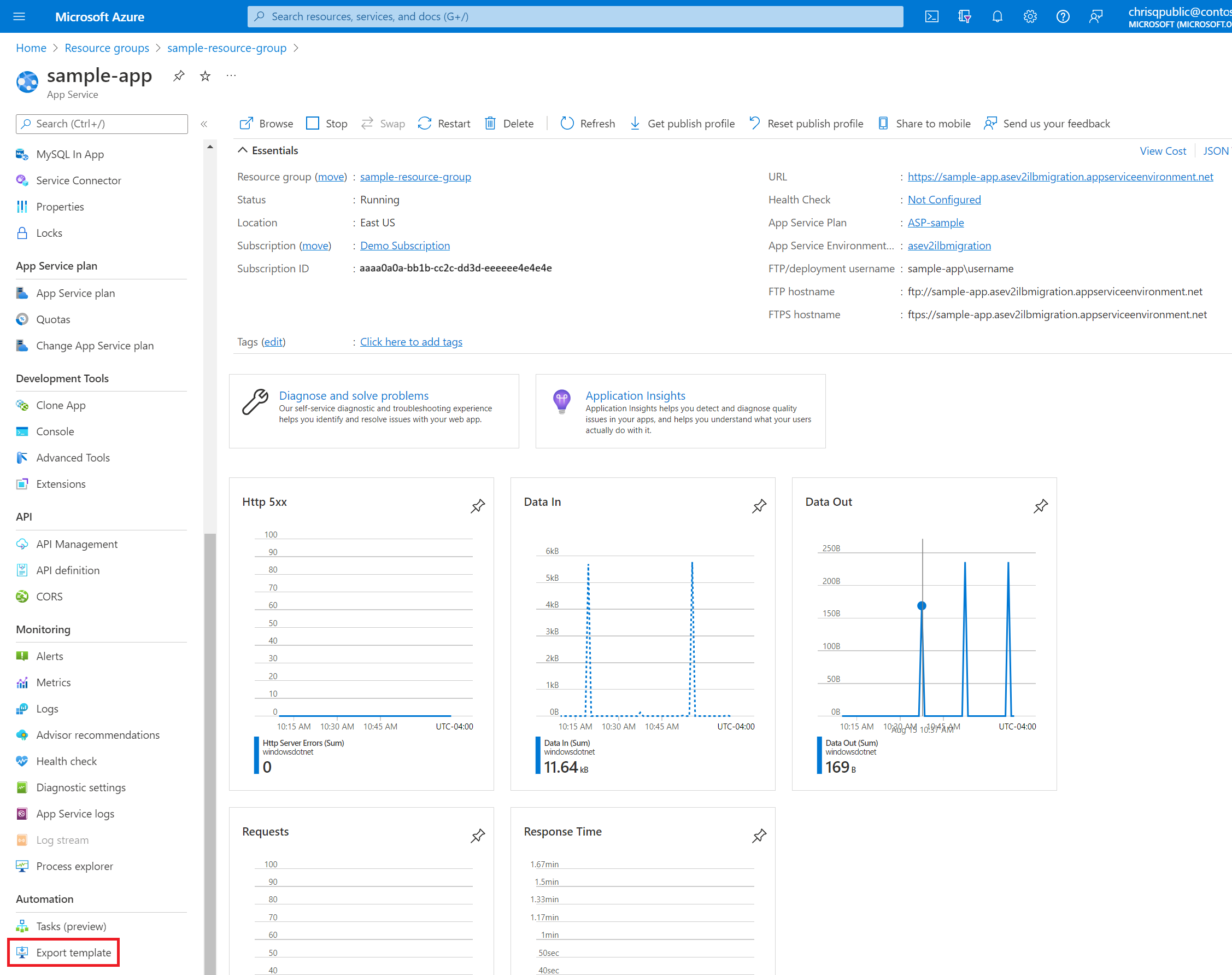Image resolution: width=1232 pixels, height=975 pixels.
Task: Click the Tags edit link
Action: 272,341
